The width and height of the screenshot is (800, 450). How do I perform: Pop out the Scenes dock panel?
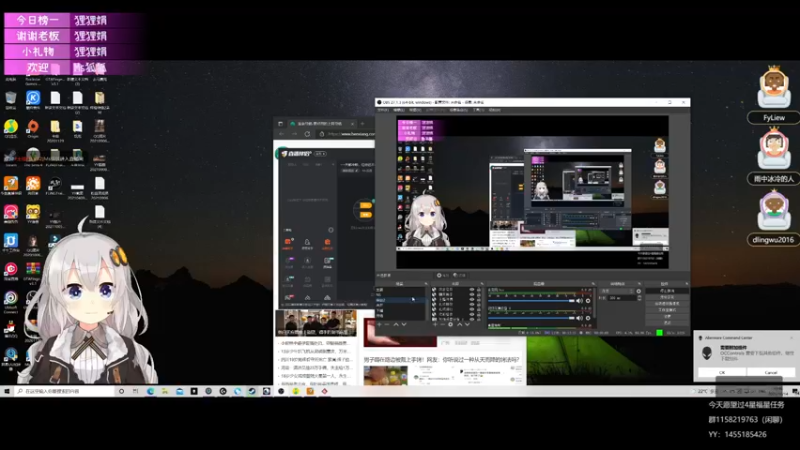click(426, 284)
